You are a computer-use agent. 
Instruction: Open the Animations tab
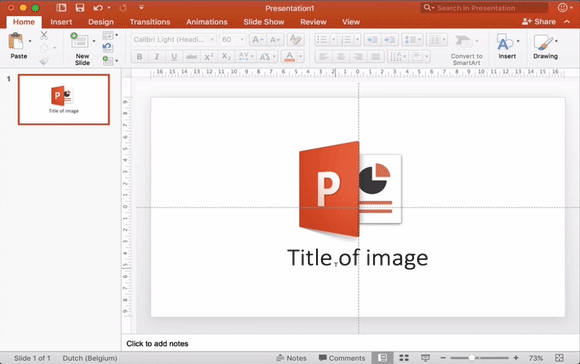[207, 22]
